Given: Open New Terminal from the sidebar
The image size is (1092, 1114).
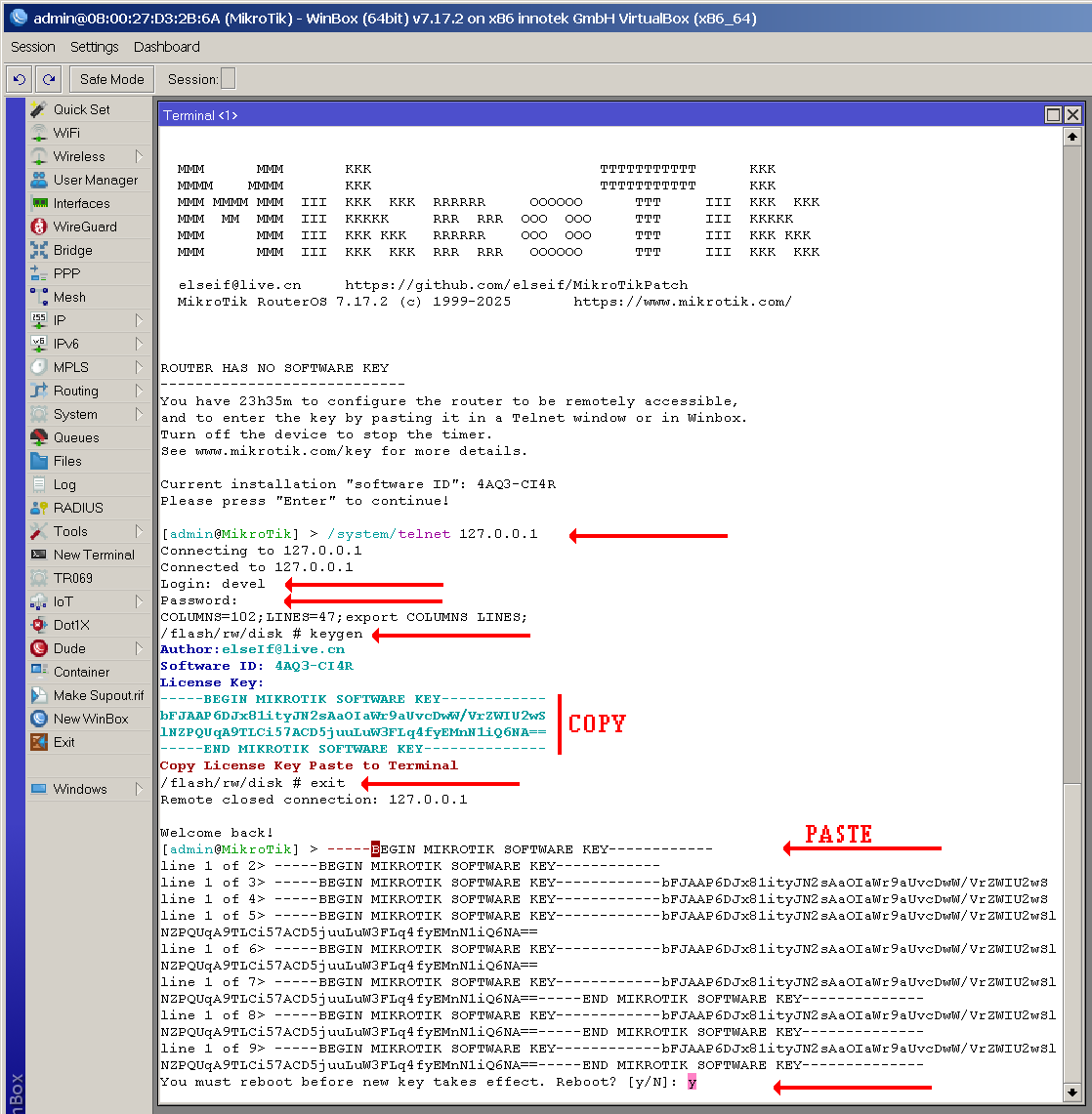Looking at the screenshot, I should click(94, 555).
